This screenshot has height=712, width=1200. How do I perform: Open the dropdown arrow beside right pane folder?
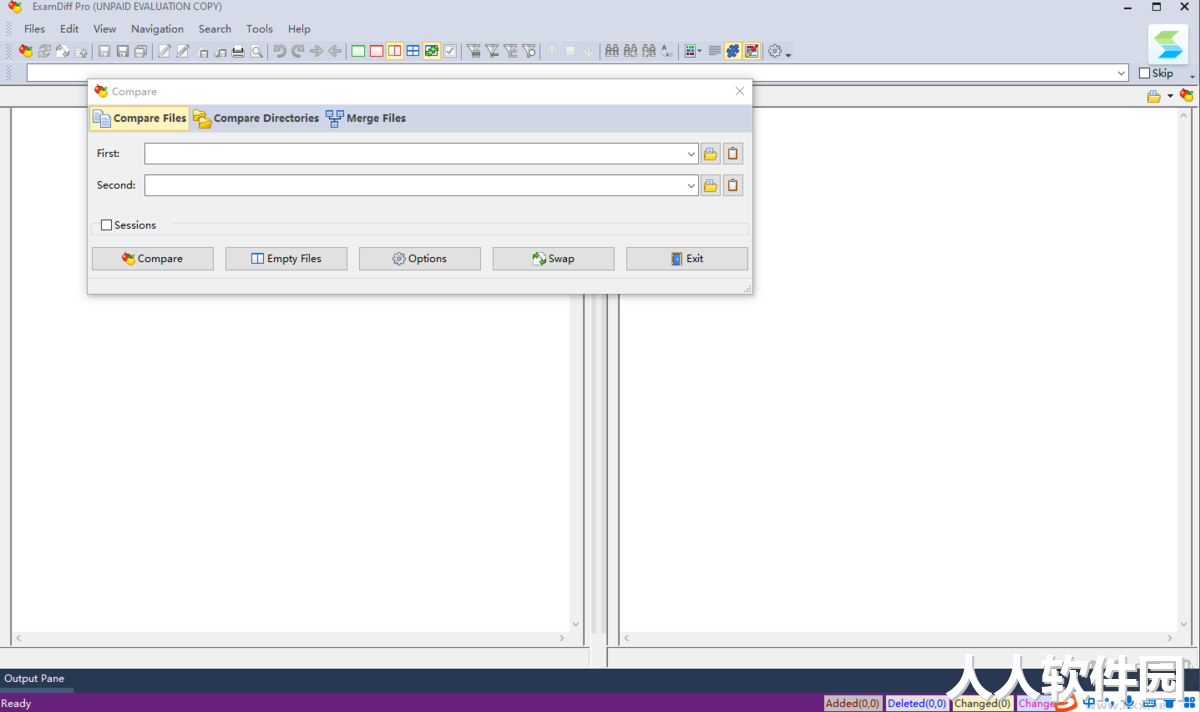[x=1170, y=96]
